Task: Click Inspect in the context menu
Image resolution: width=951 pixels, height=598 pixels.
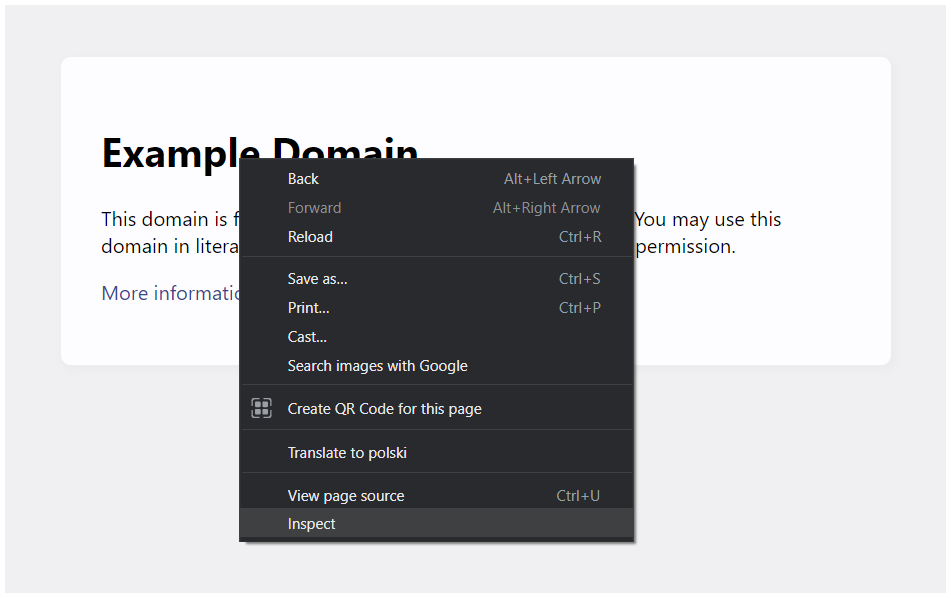Action: pyautogui.click(x=436, y=523)
